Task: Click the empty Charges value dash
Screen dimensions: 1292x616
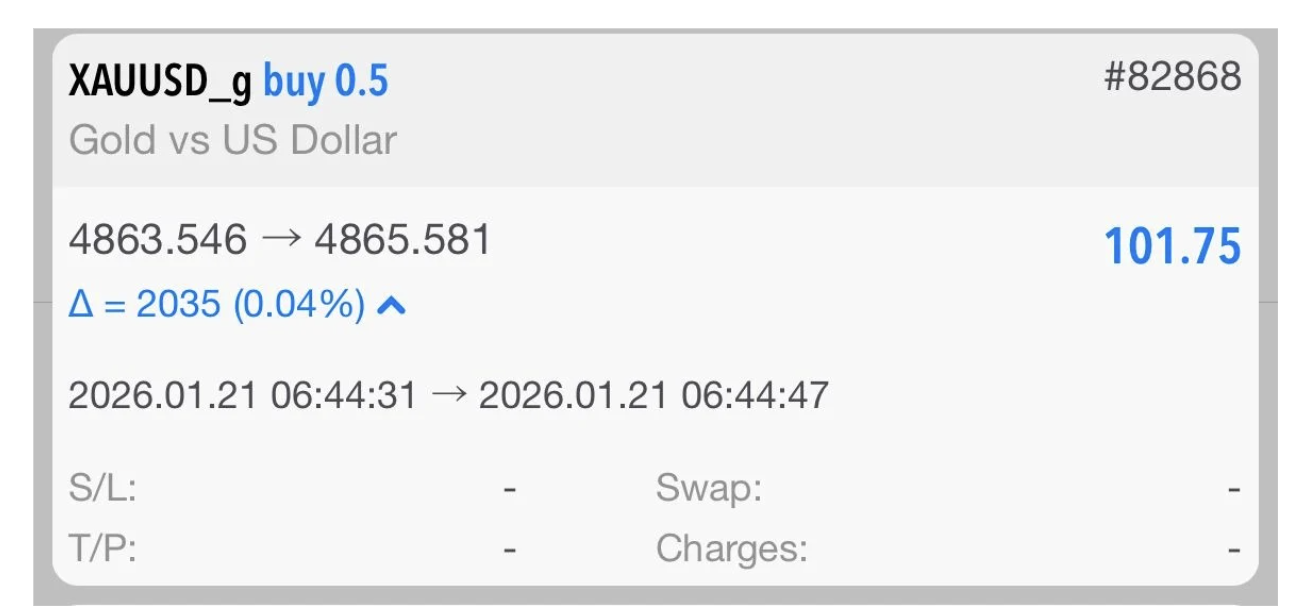Action: point(1235,549)
